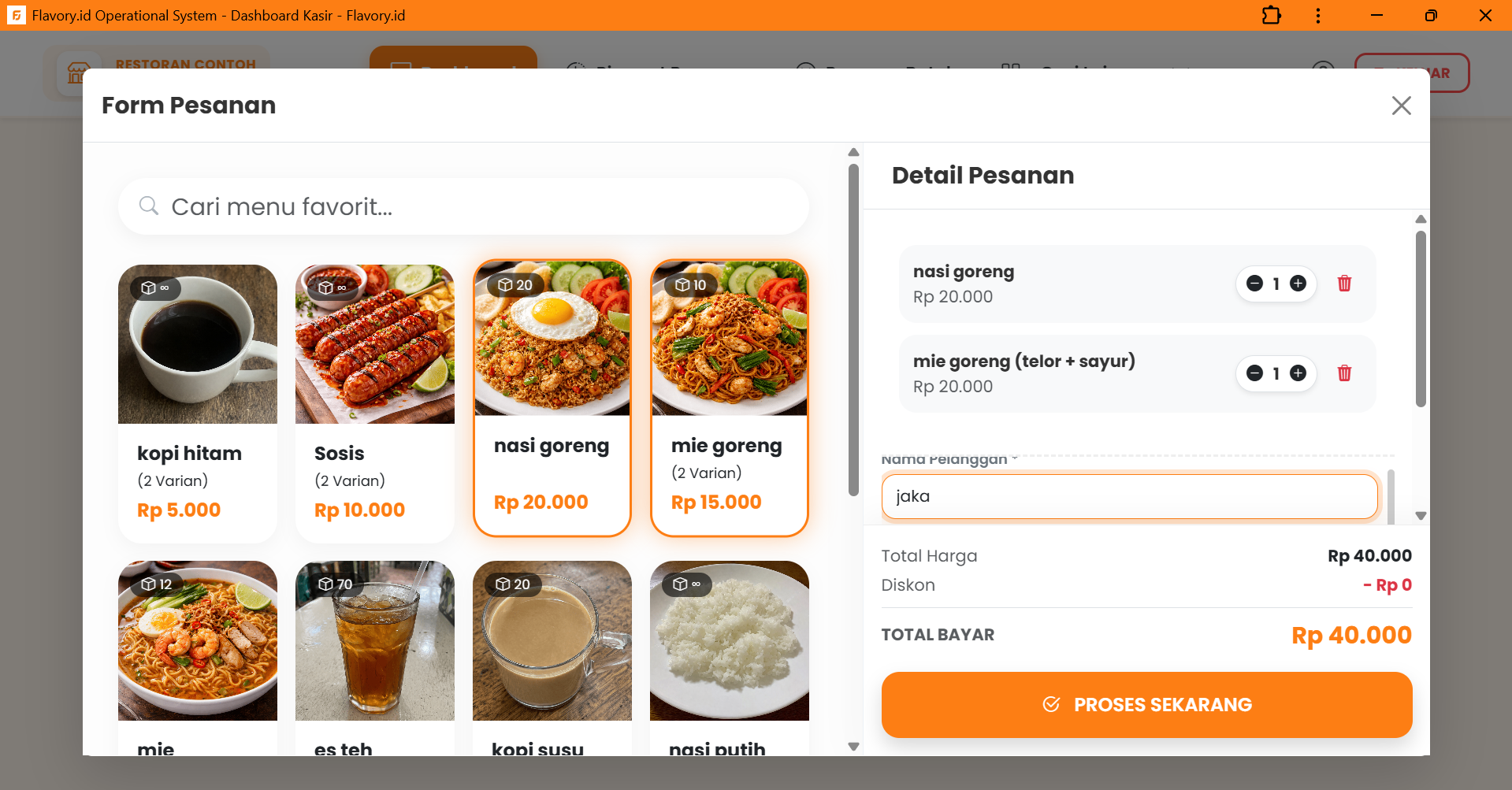Click the trash icon beside mie goreng (telor + sayur)
This screenshot has width=1512, height=790.
(x=1344, y=373)
